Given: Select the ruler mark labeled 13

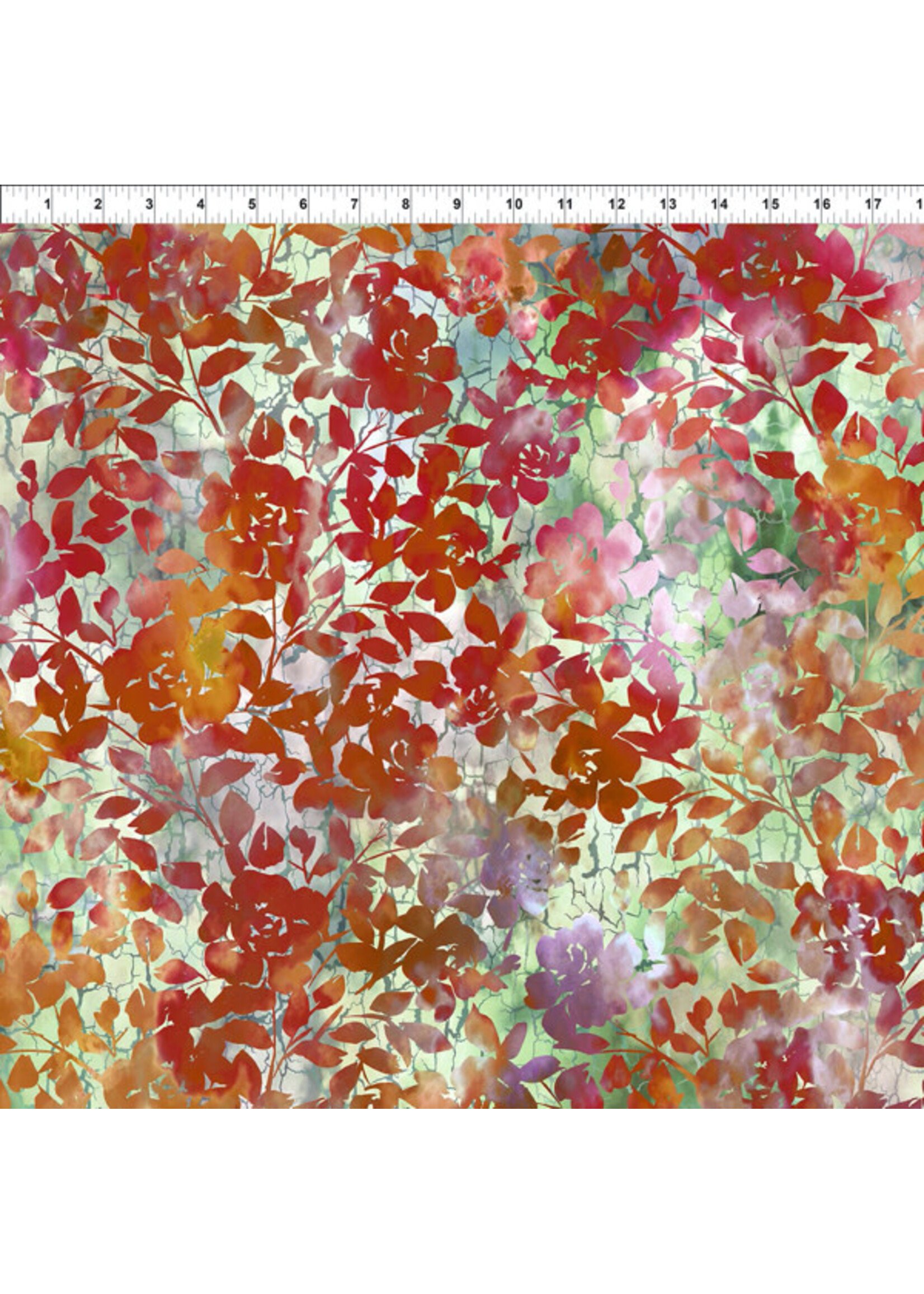Looking at the screenshot, I should [x=668, y=204].
